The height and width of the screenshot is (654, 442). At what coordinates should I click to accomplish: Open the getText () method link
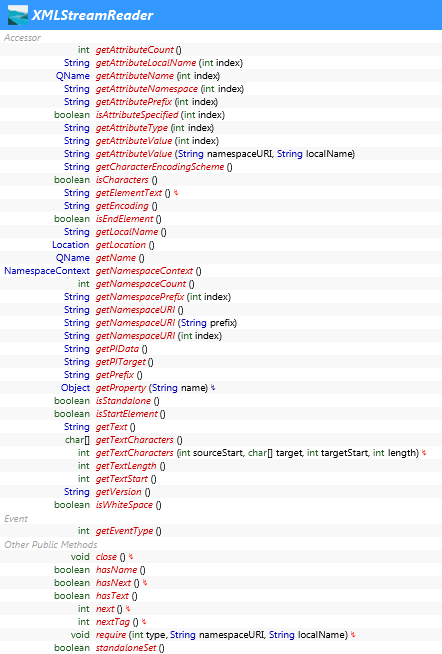click(x=112, y=427)
